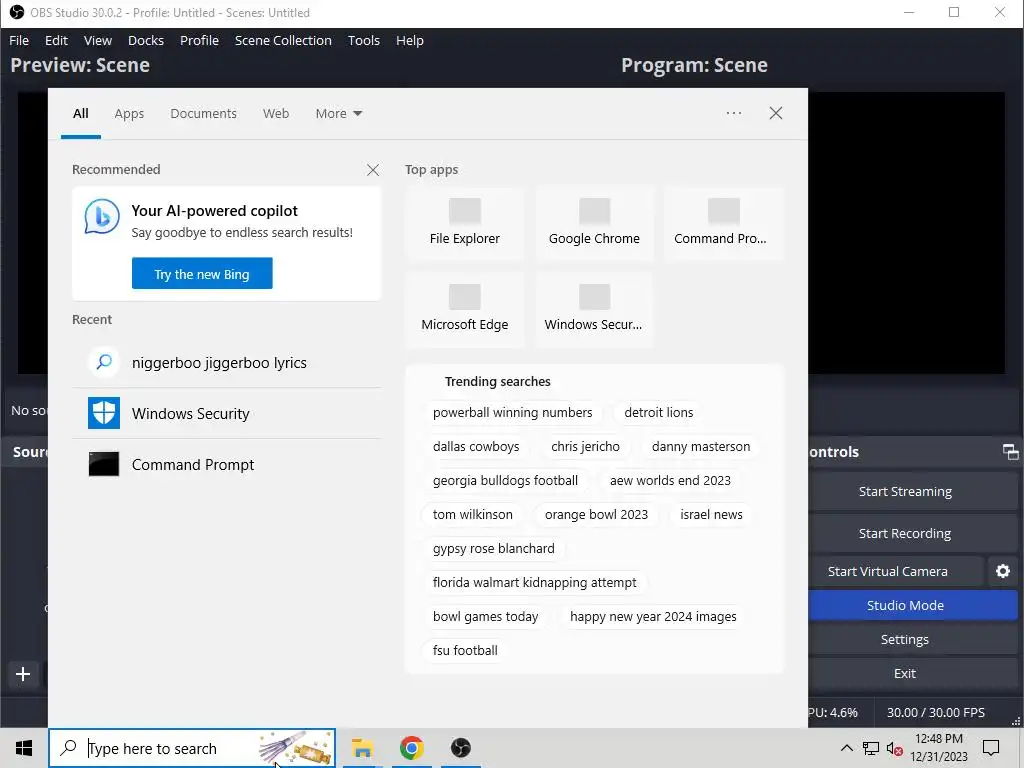Viewport: 1024px width, 768px height.
Task: Select 'chris jericho' trending search
Action: tap(585, 447)
